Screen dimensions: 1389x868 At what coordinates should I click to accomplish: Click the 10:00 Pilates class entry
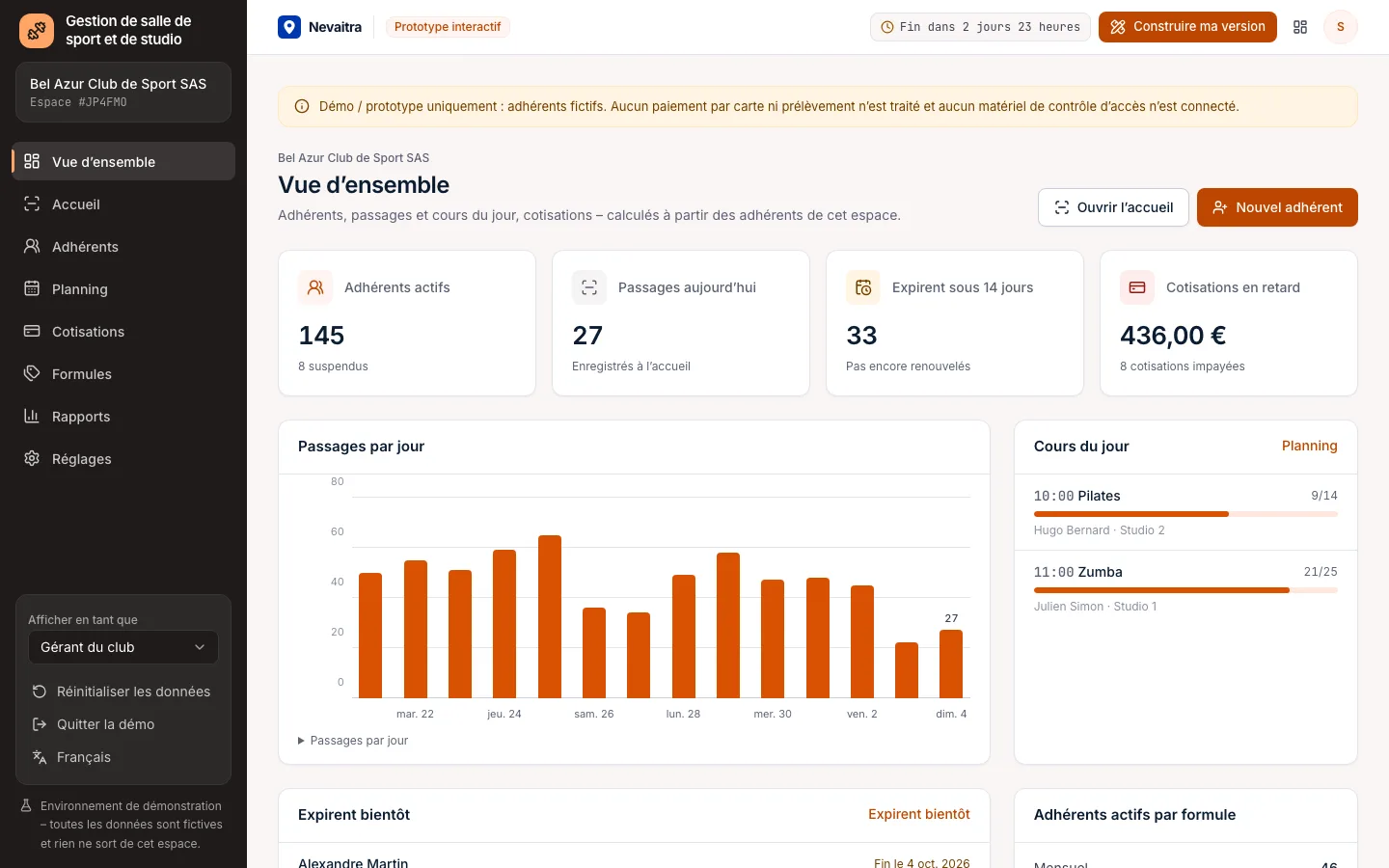[x=1185, y=512]
